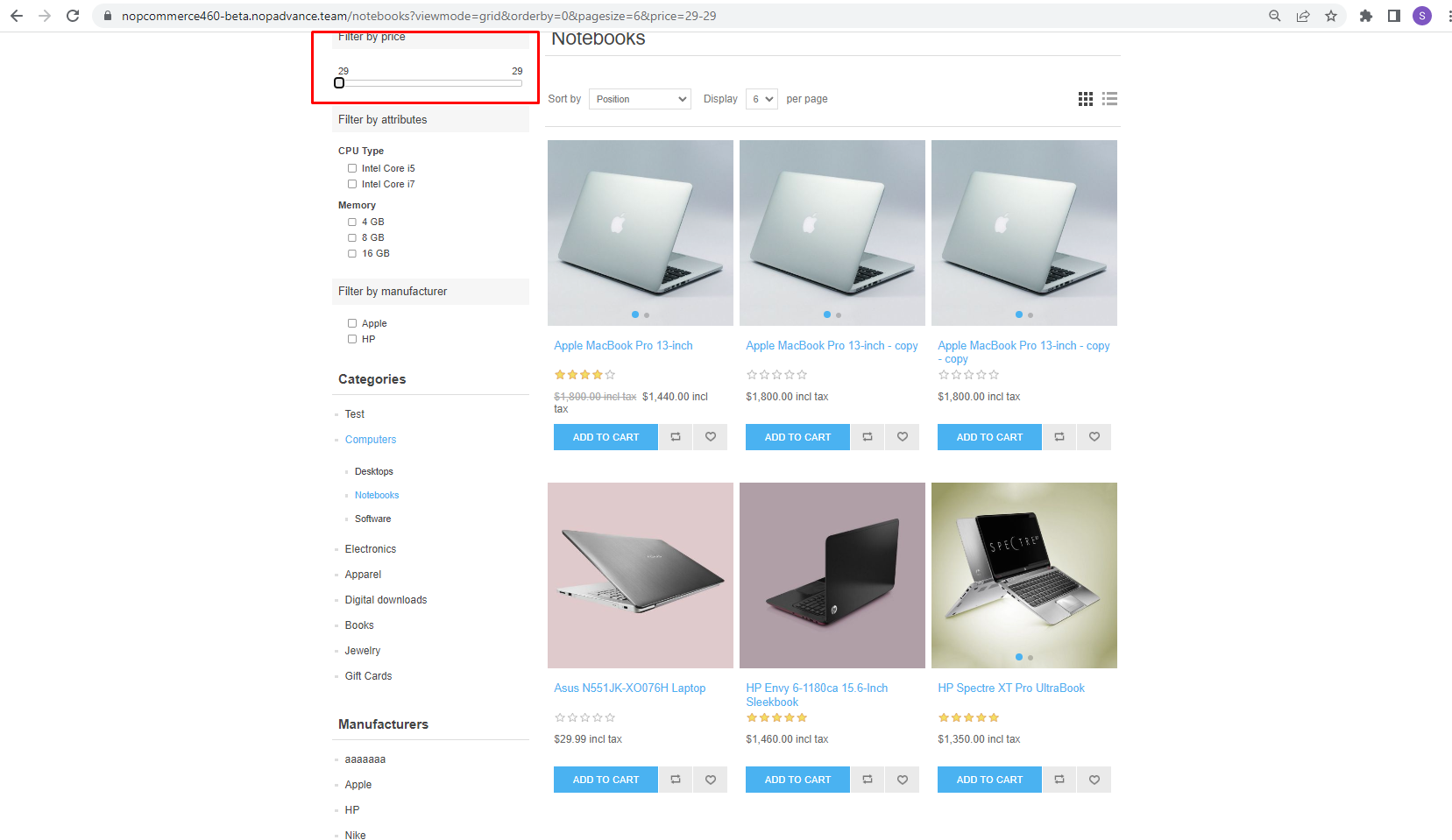The width and height of the screenshot is (1452, 840).
Task: Enable the Intel Core i5 filter
Action: click(x=351, y=167)
